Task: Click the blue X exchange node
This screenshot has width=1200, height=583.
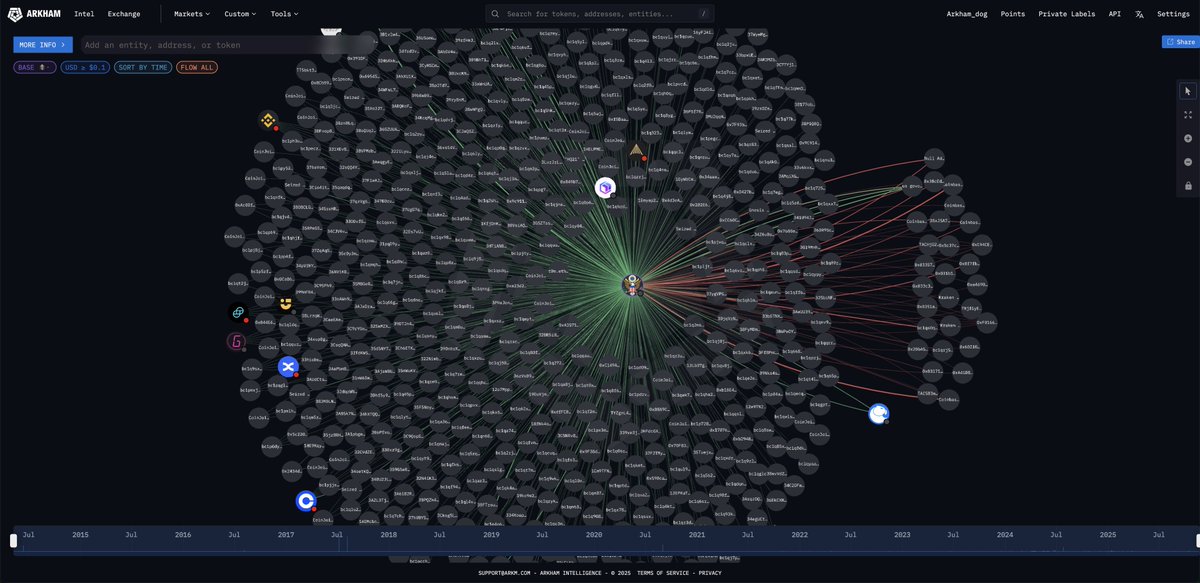Action: point(288,367)
